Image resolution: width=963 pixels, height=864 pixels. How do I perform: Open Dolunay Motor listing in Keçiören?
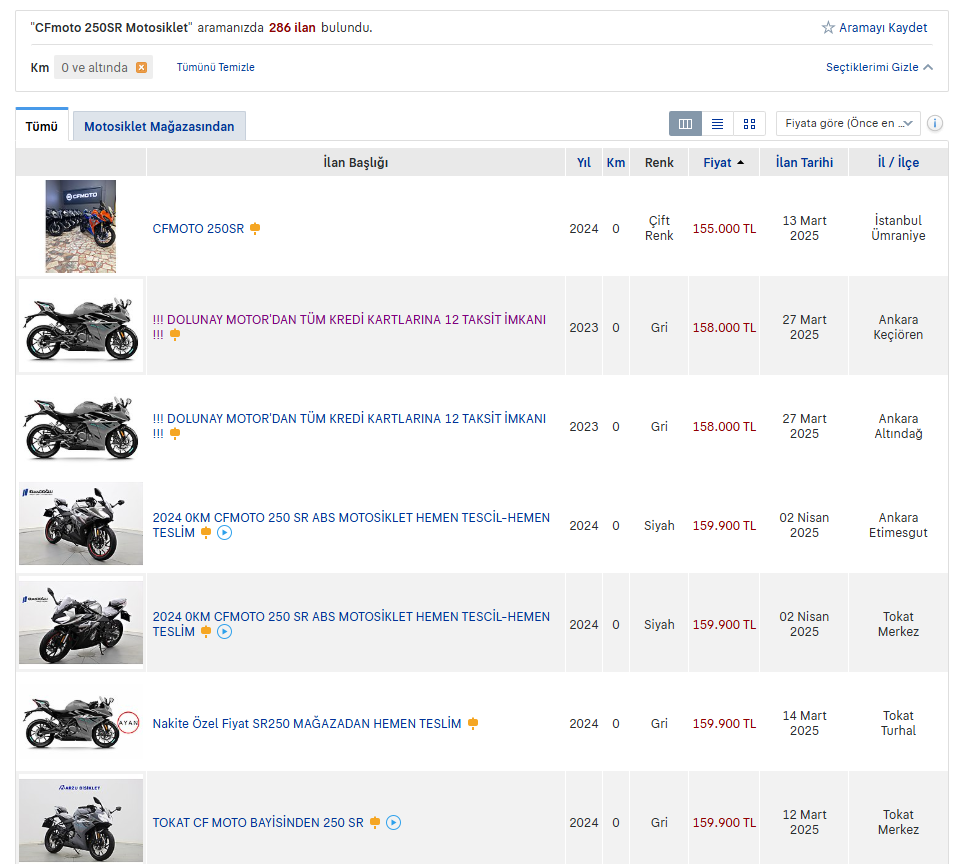pos(349,327)
